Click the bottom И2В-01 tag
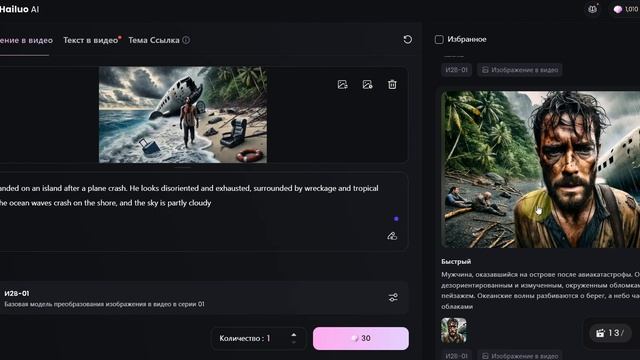Screen dimensions: 640x360 click(x=456, y=356)
